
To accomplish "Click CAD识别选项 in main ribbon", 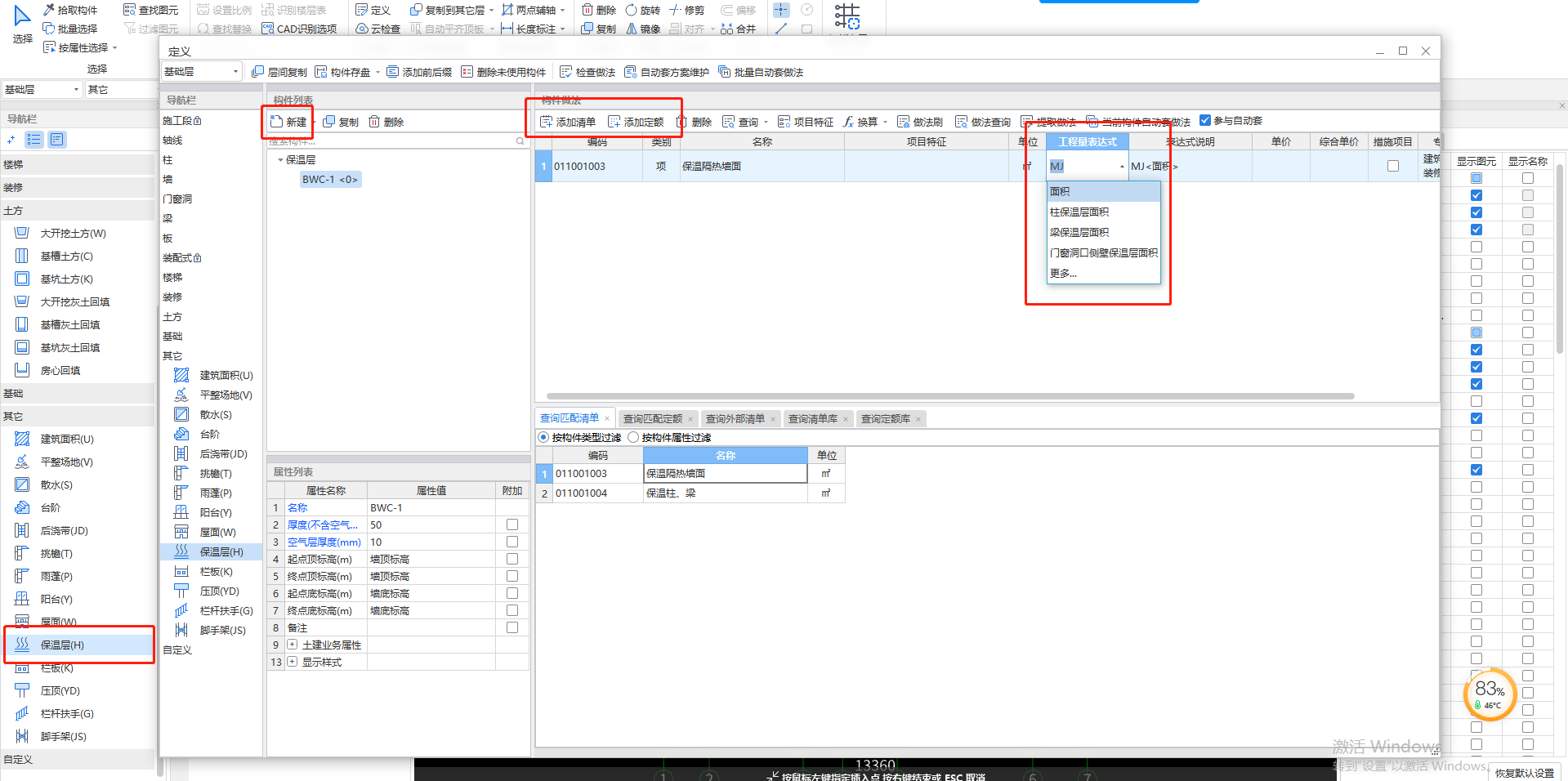I will tap(299, 29).
